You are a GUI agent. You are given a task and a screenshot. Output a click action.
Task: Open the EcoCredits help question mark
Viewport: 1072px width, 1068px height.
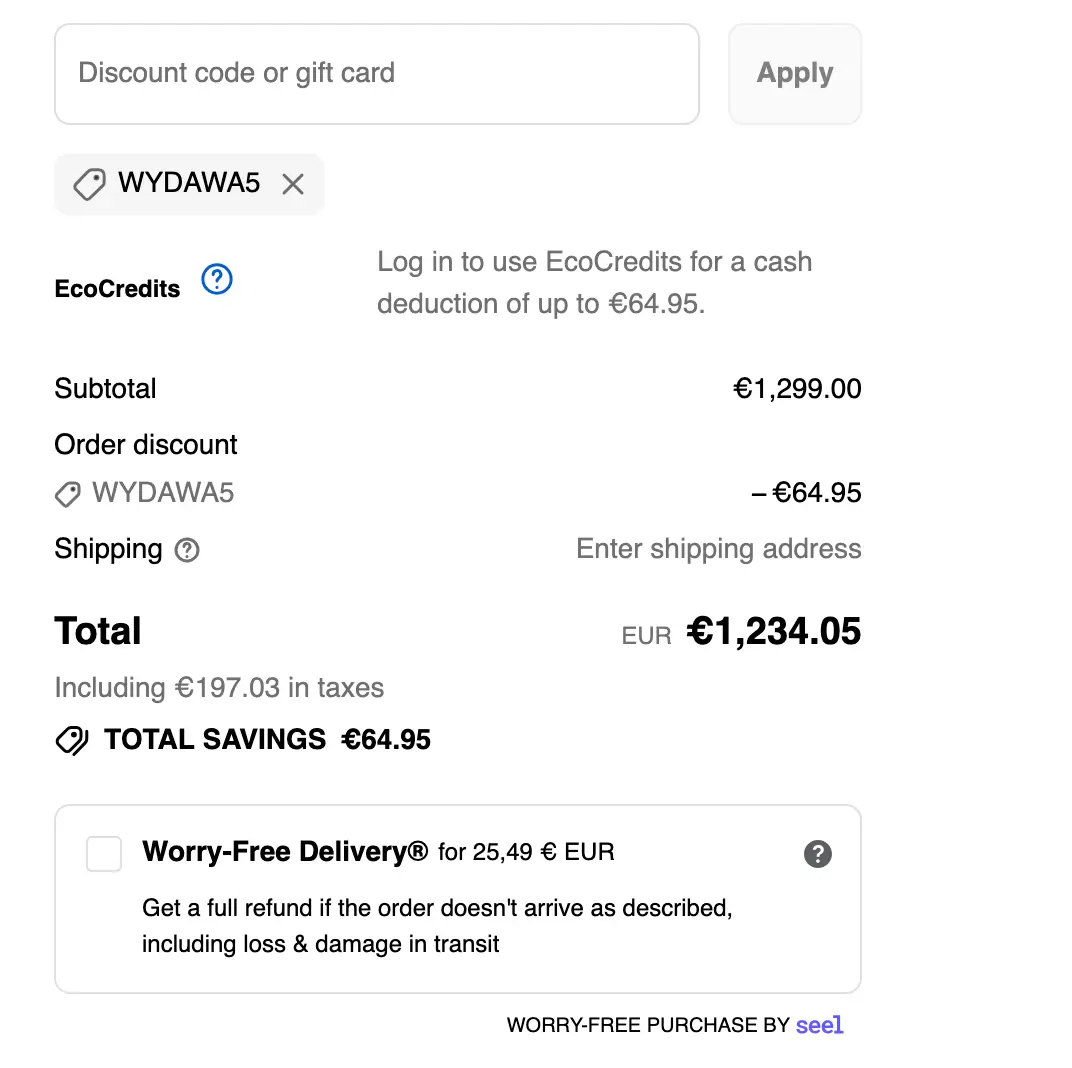(x=217, y=280)
